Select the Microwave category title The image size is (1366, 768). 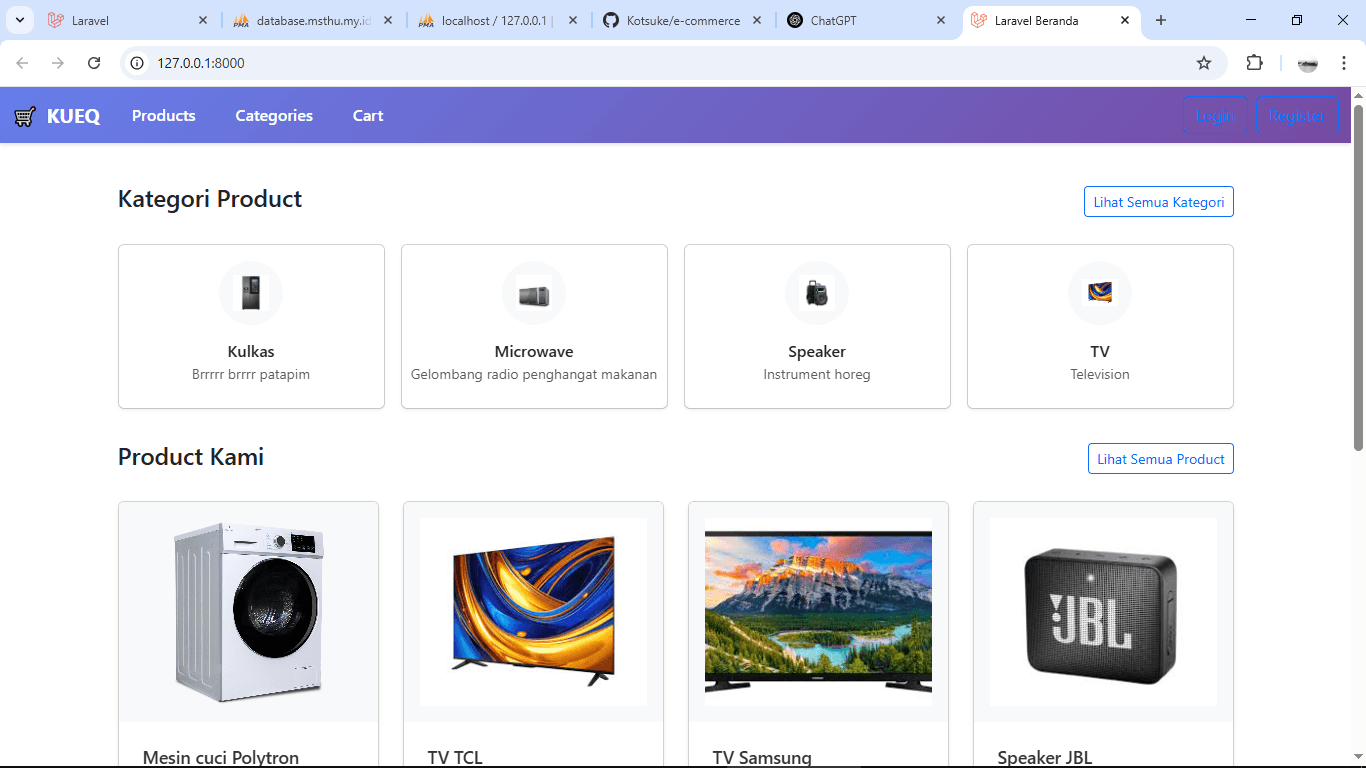[534, 352]
